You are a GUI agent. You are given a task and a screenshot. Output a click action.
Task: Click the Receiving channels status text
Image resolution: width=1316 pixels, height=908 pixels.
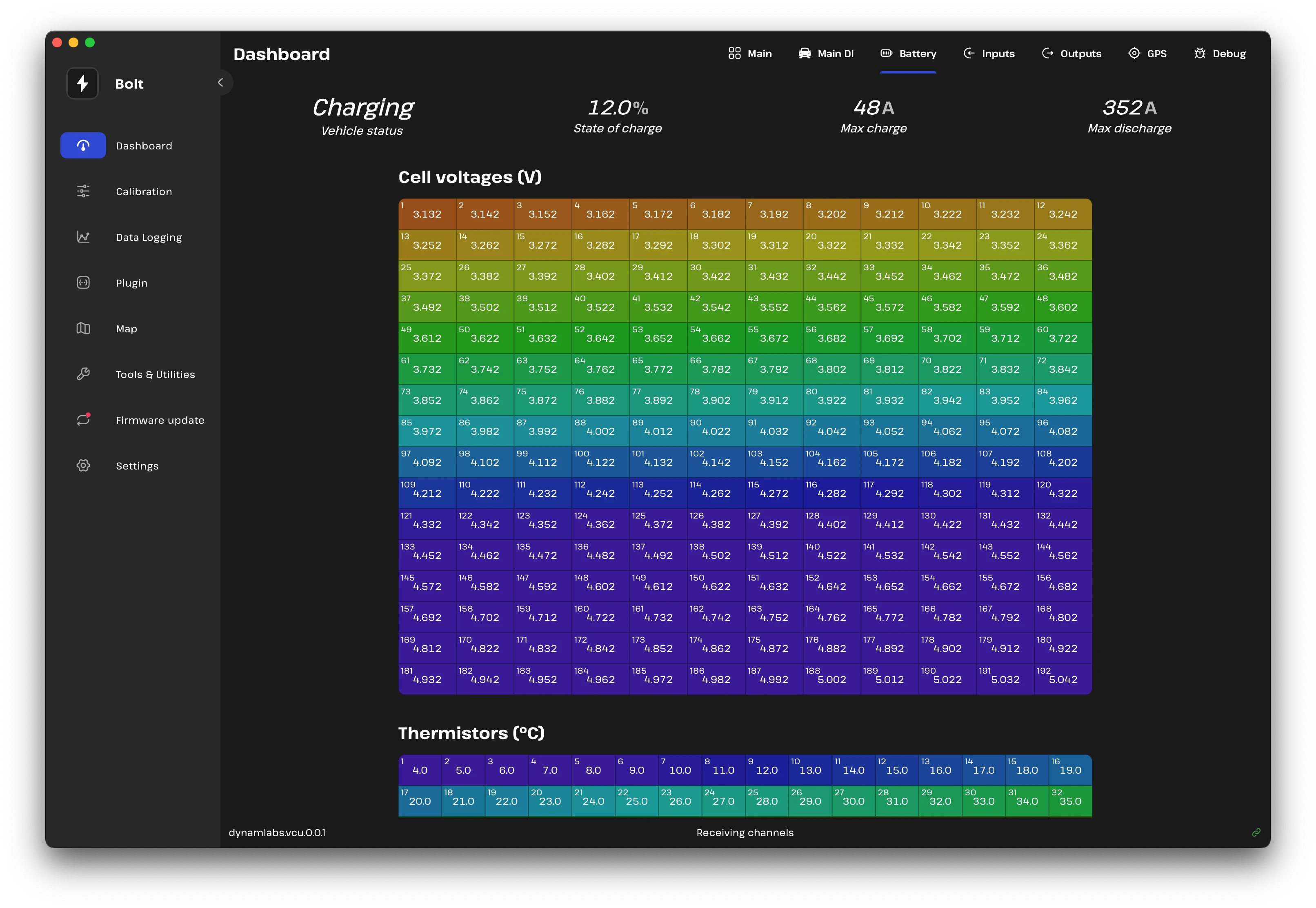745,832
